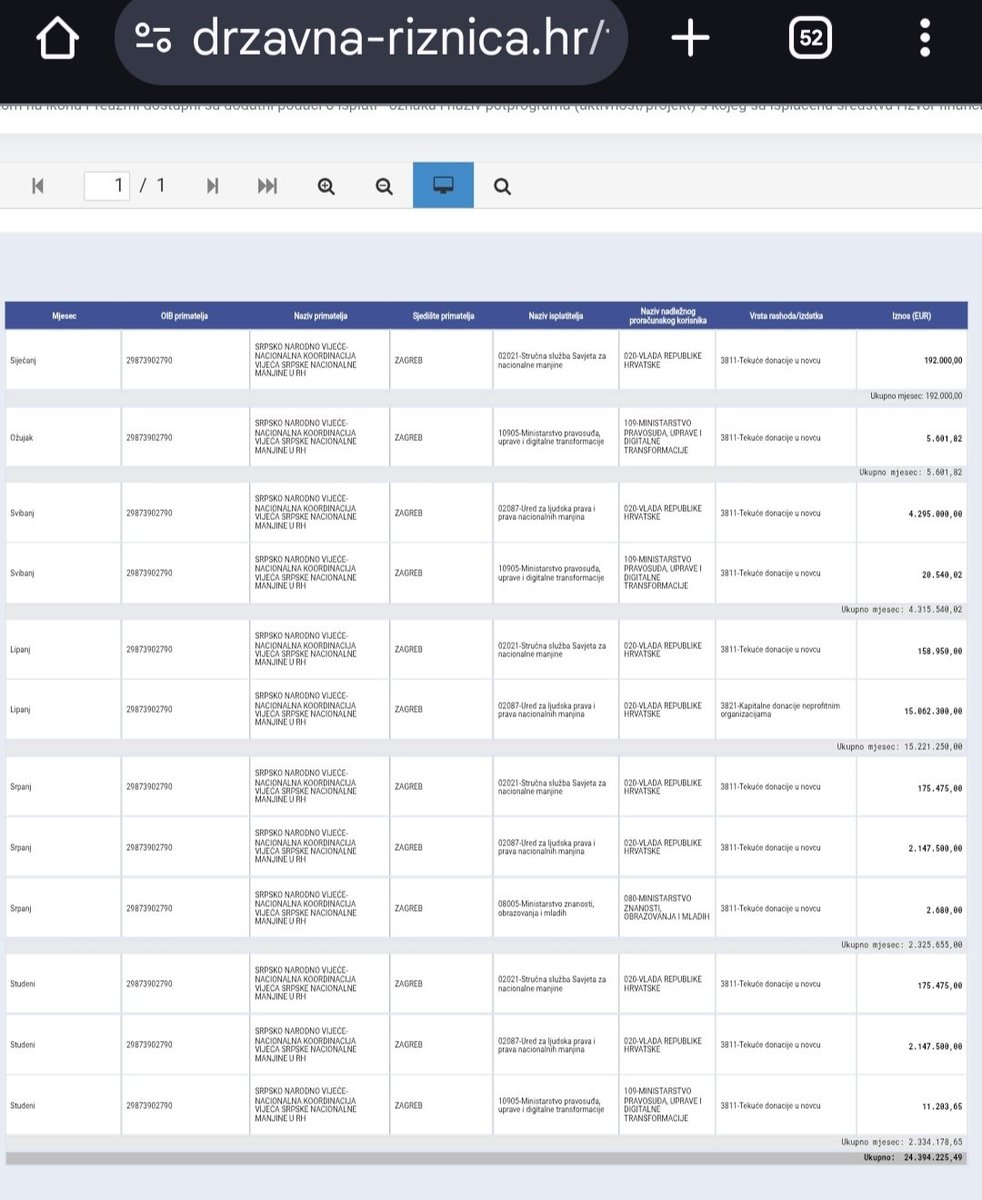The width and height of the screenshot is (982, 1200).
Task: Open the browser three-dot menu
Action: 925,39
